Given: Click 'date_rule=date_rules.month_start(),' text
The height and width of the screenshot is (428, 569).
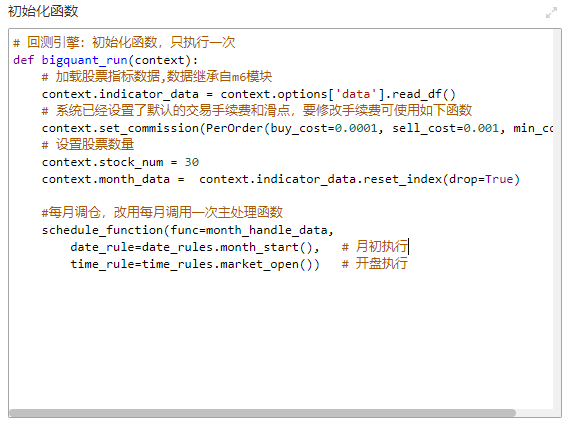Looking at the screenshot, I should [195, 247].
